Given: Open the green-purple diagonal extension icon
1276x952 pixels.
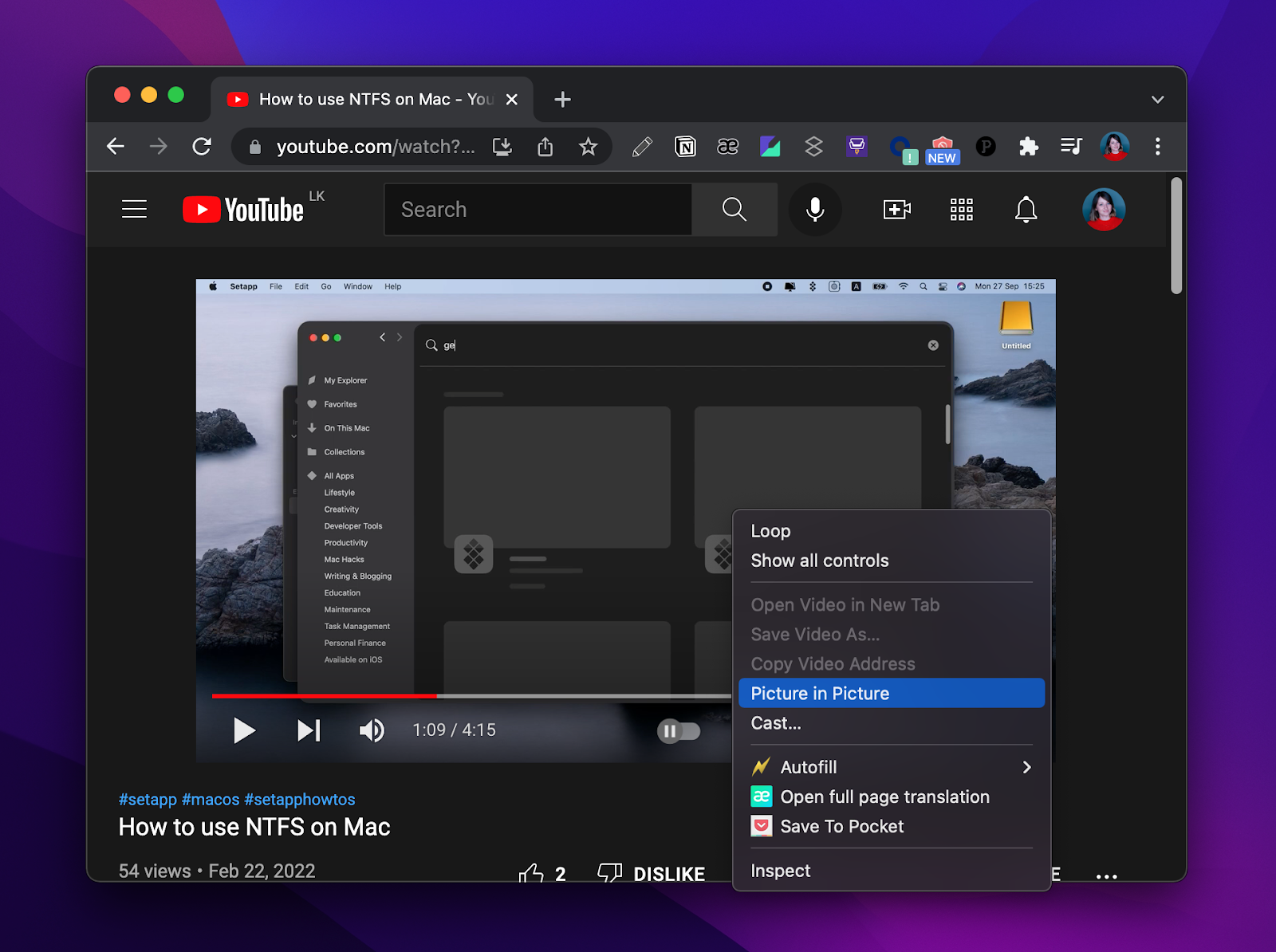Looking at the screenshot, I should 770,147.
